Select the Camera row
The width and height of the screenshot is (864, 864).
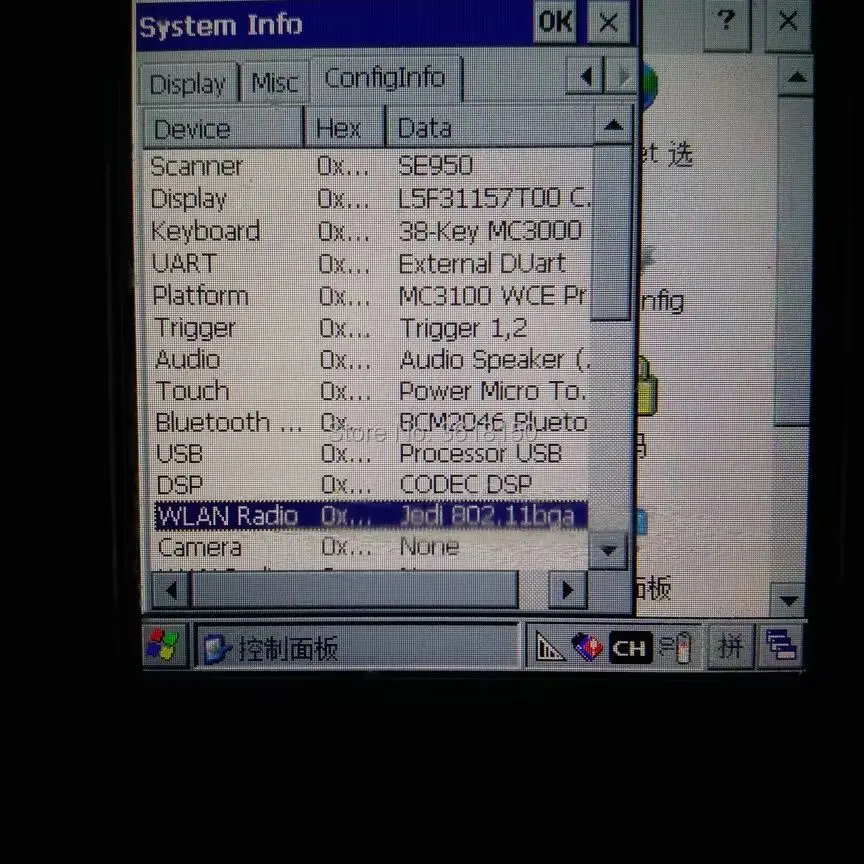(x=372, y=547)
